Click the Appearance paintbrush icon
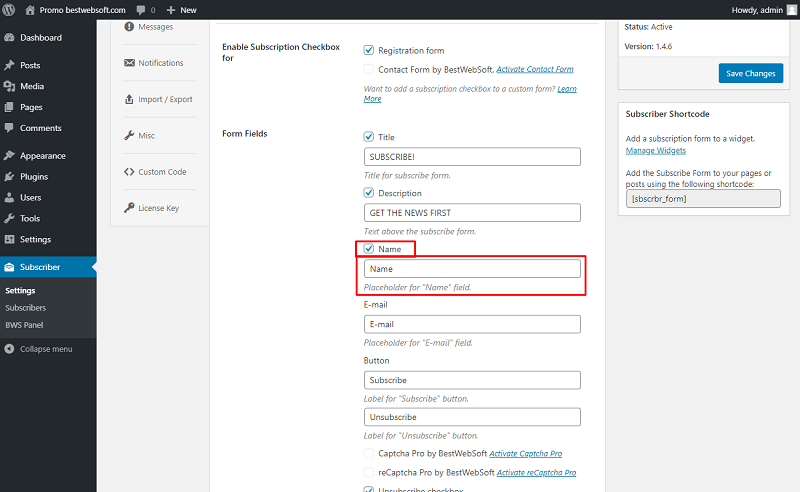Viewport: 800px width, 492px height. pos(9,155)
